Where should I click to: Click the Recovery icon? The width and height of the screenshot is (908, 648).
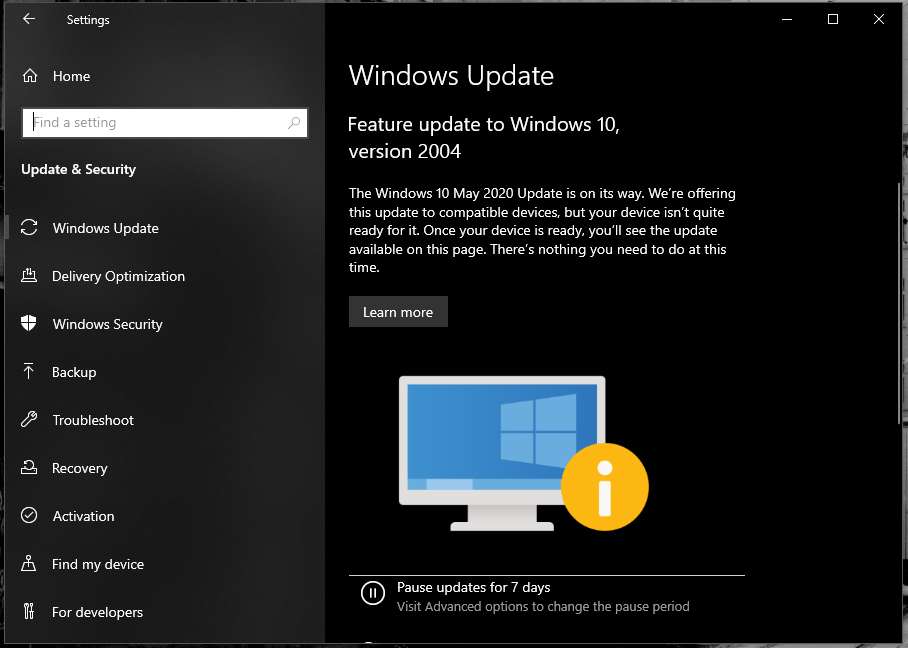click(29, 467)
